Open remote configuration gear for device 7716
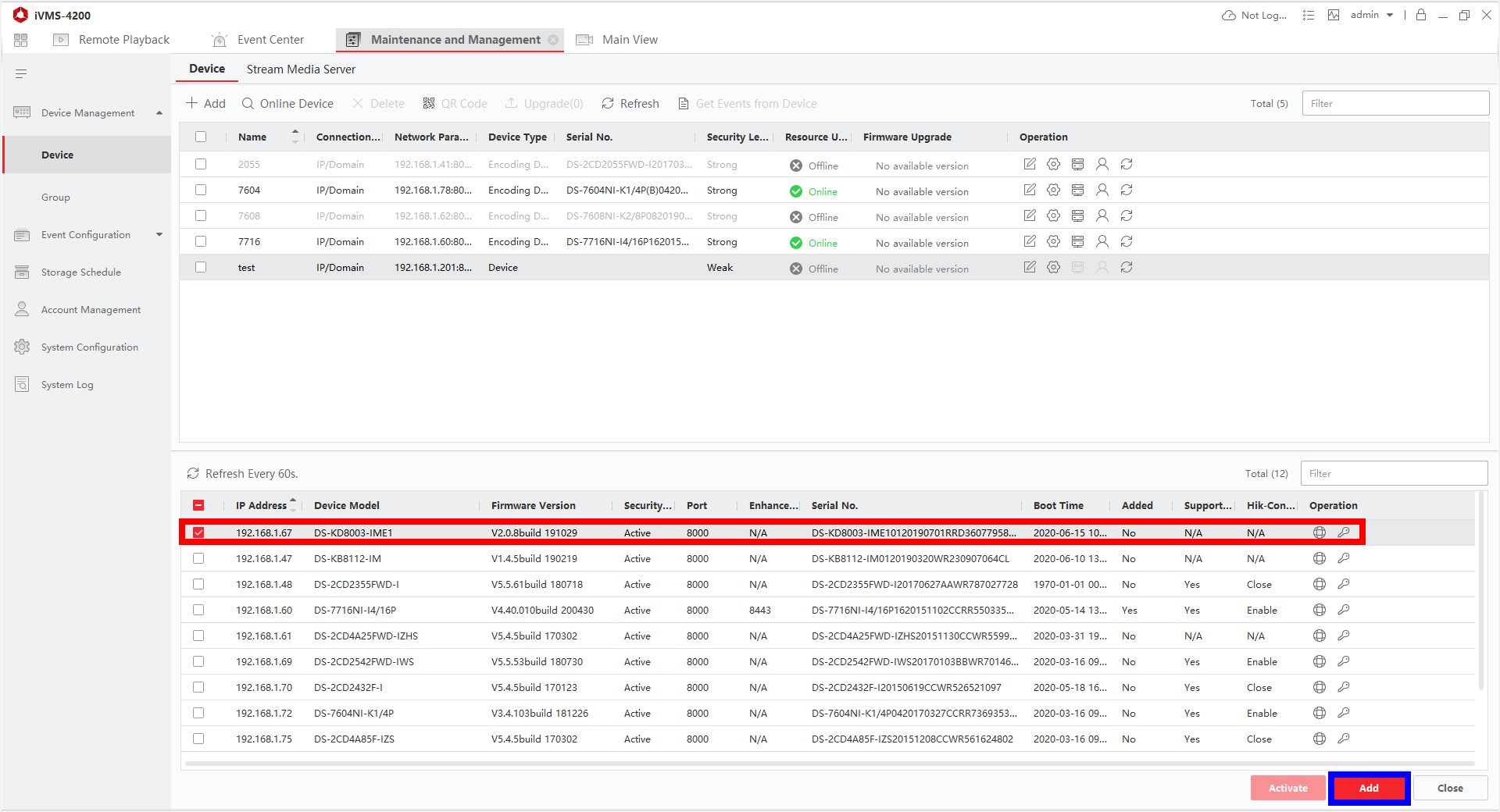Screen dimensions: 1500x812 (1053, 242)
